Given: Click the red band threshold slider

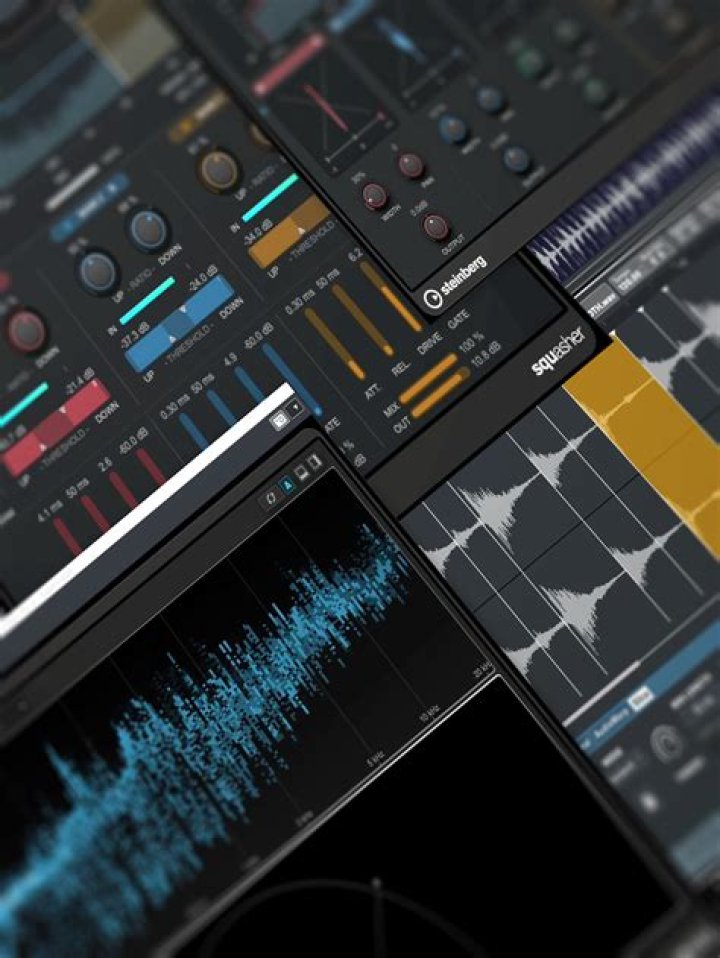Looking at the screenshot, I should coord(57,427).
